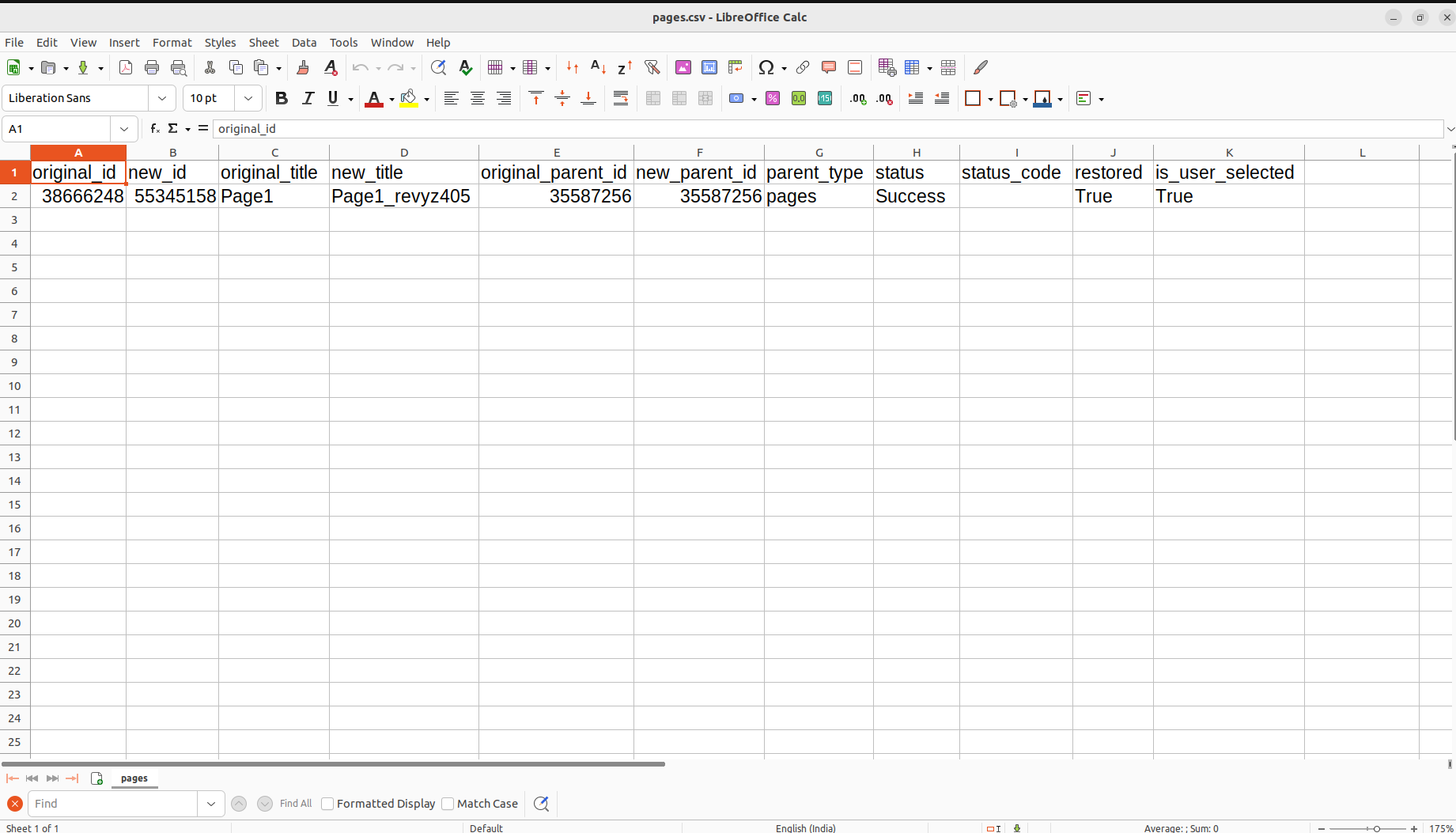Expand the font name dropdown

click(162, 98)
